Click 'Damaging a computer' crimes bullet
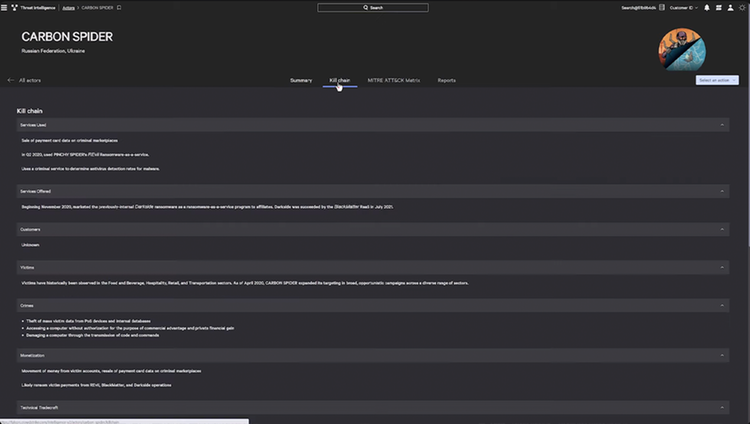750x424 pixels. coord(92,335)
